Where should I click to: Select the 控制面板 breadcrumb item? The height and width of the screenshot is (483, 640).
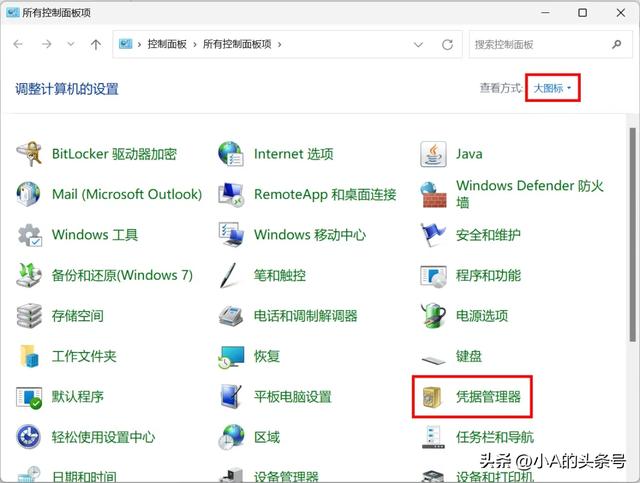click(167, 44)
